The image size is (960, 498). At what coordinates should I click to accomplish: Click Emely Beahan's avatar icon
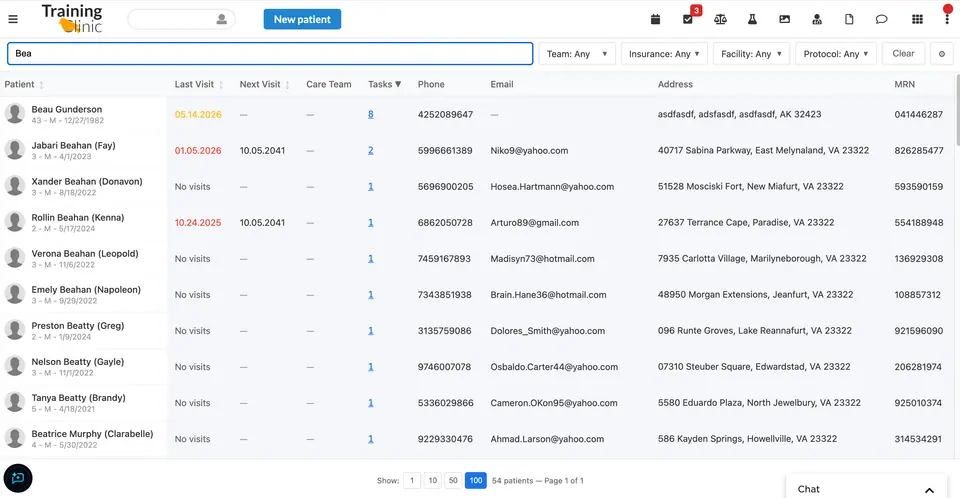point(15,295)
